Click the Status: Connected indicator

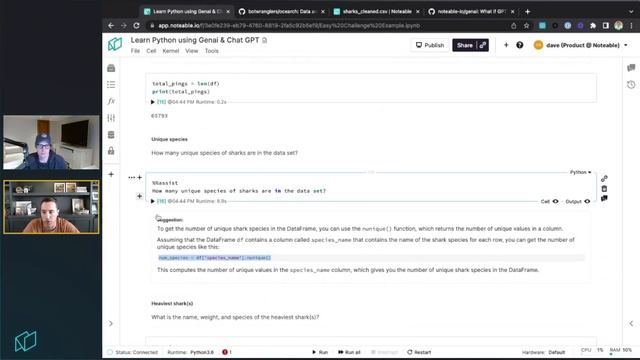(133, 352)
